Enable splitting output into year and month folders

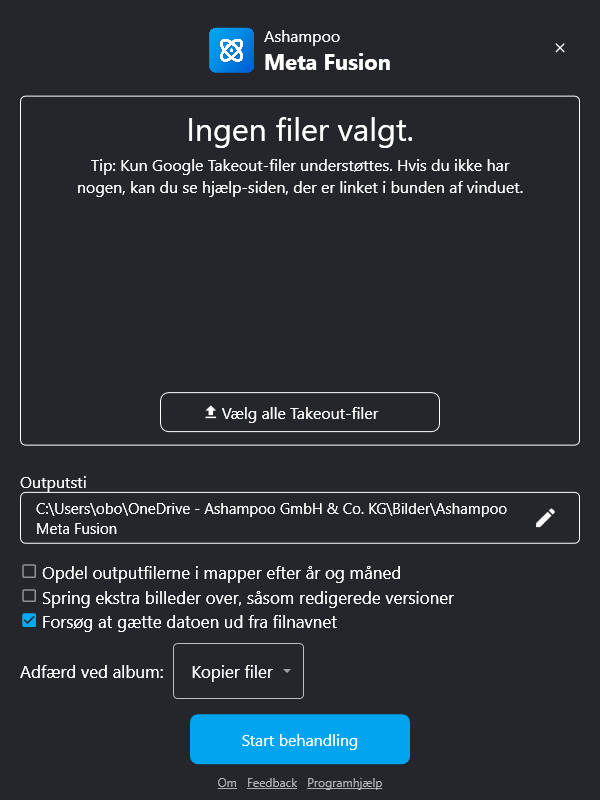(29, 572)
